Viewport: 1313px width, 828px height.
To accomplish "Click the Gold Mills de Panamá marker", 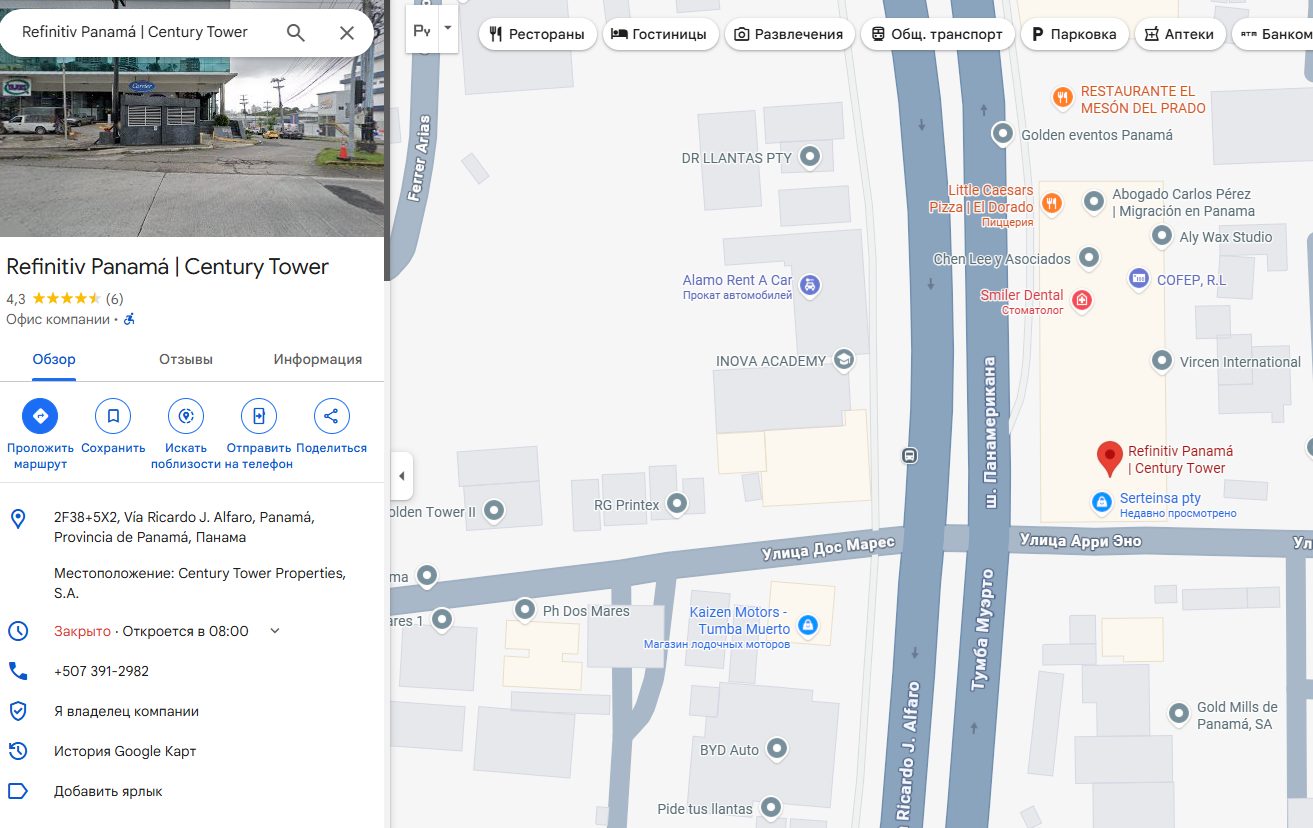I will pos(1179,714).
